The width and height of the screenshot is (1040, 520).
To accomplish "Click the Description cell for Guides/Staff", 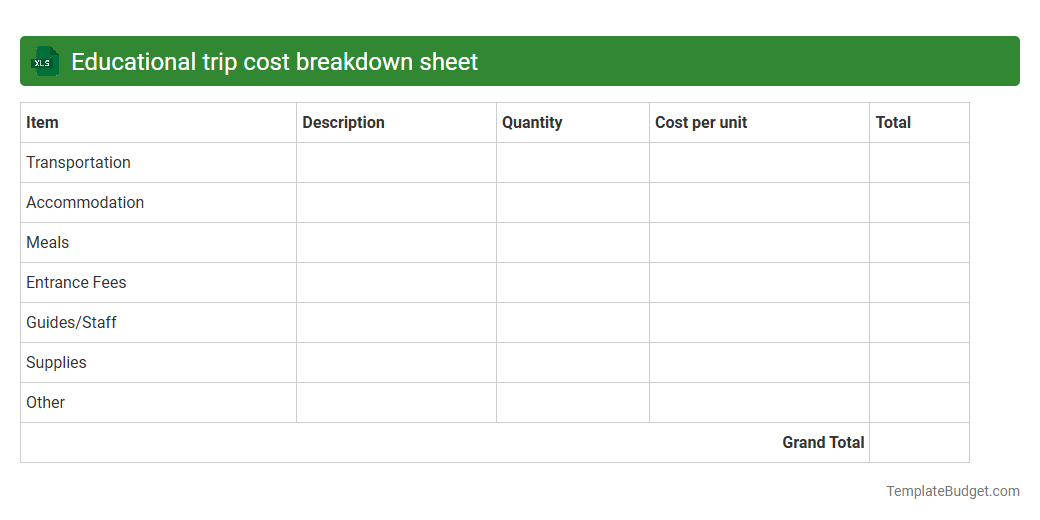I will pyautogui.click(x=396, y=322).
